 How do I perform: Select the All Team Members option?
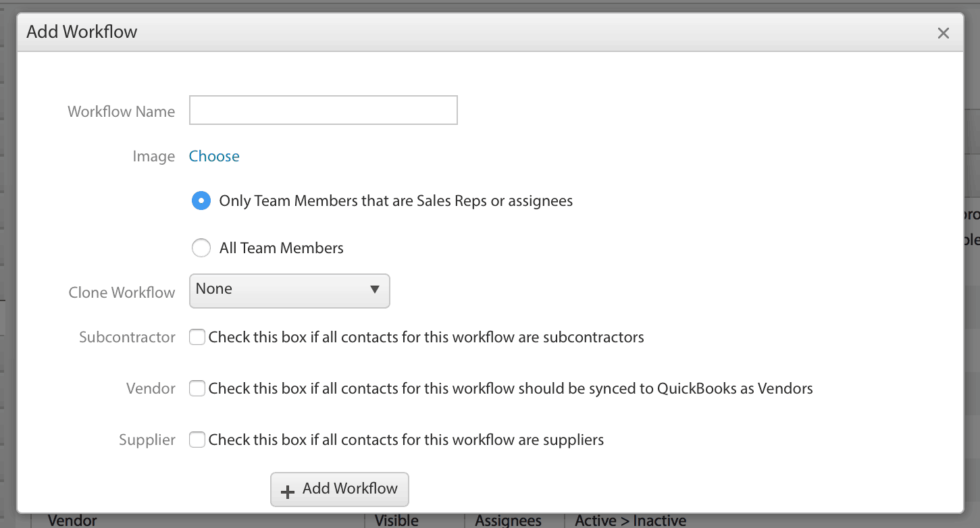pyautogui.click(x=201, y=248)
